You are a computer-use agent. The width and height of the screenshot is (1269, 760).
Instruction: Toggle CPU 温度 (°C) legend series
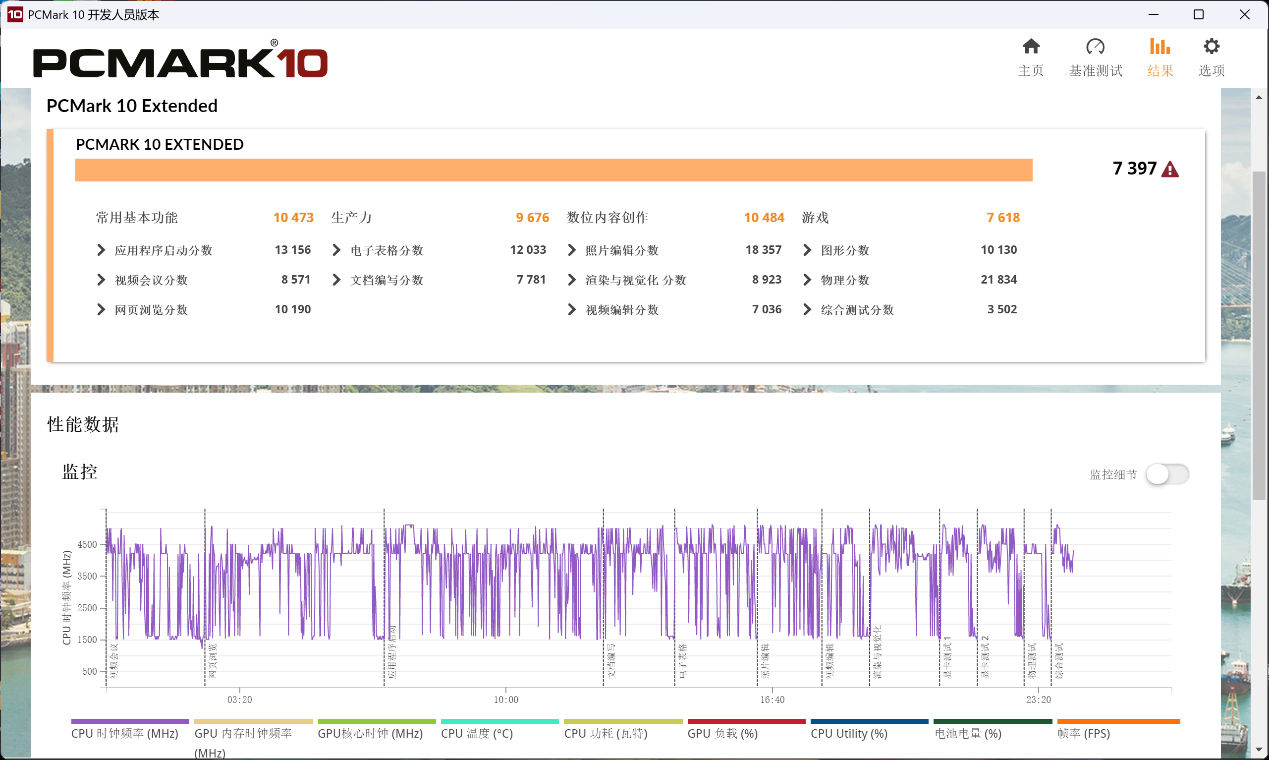pos(477,734)
